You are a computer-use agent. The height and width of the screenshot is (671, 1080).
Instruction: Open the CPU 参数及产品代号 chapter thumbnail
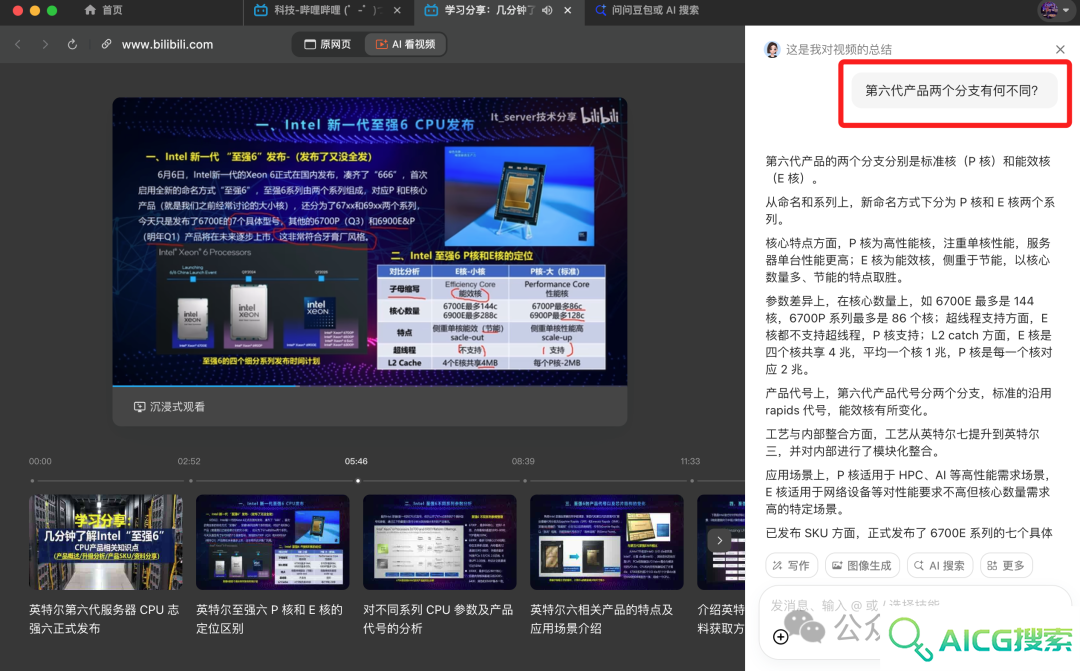tap(439, 542)
